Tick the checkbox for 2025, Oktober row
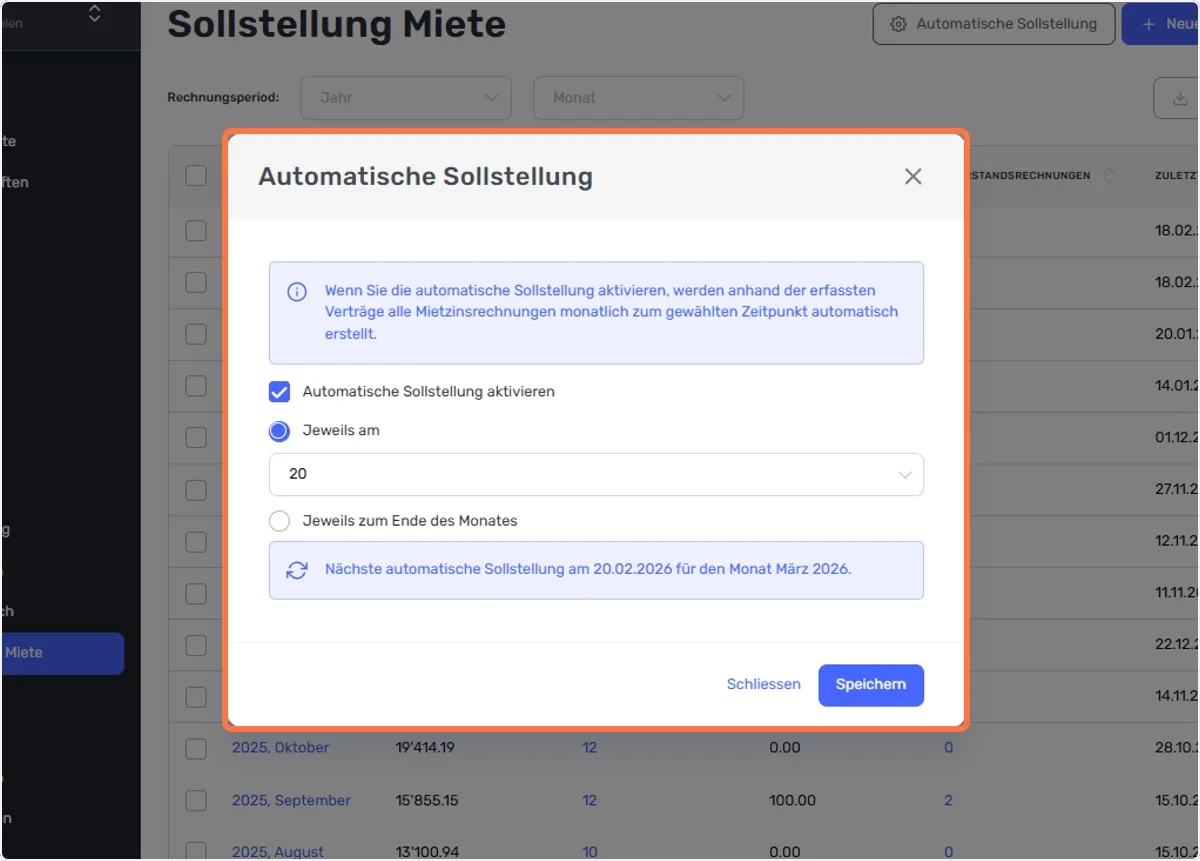The height and width of the screenshot is (861, 1200). coord(196,748)
